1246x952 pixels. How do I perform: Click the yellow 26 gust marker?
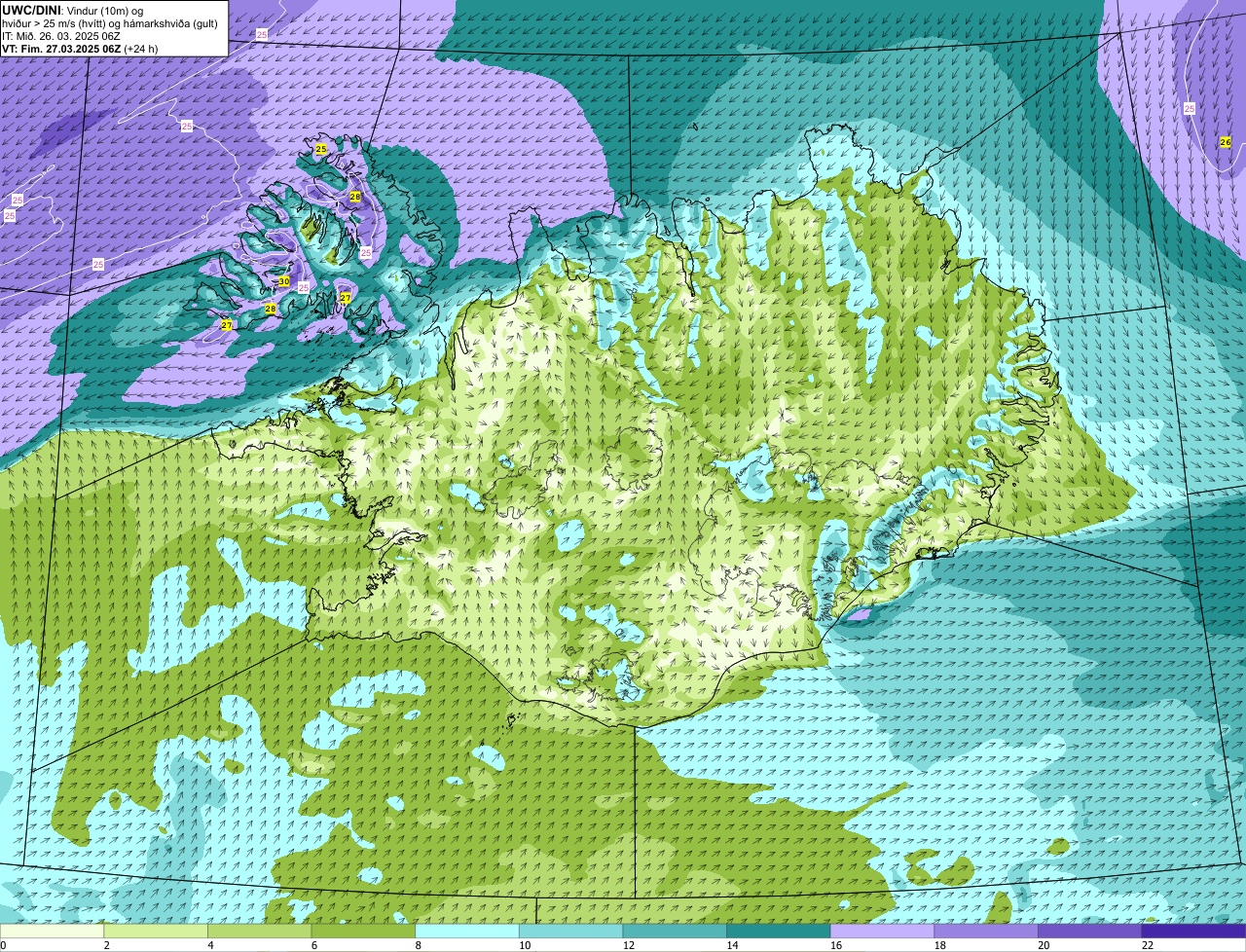pyautogui.click(x=1225, y=142)
